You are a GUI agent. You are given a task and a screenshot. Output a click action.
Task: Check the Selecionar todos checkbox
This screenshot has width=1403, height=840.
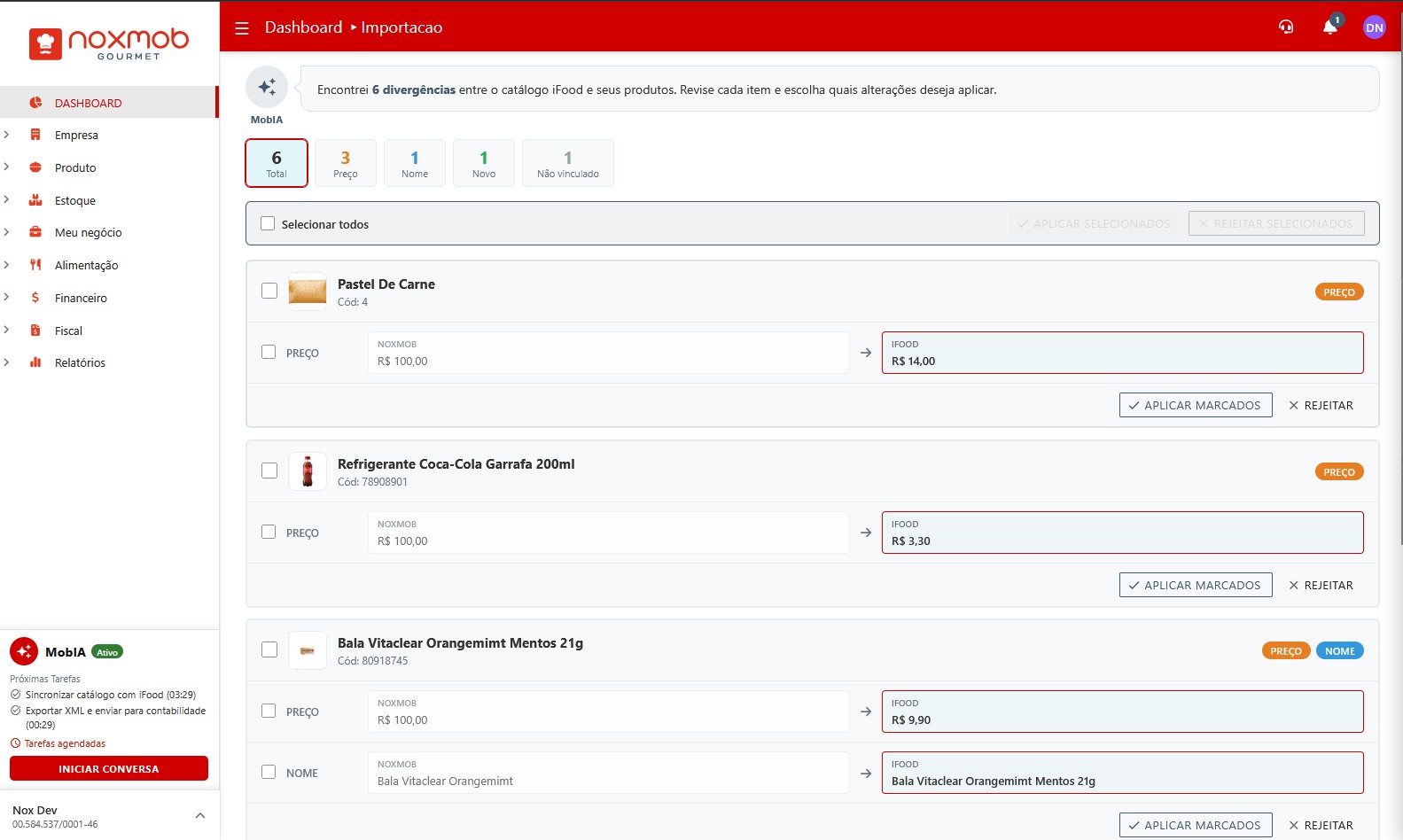point(268,223)
